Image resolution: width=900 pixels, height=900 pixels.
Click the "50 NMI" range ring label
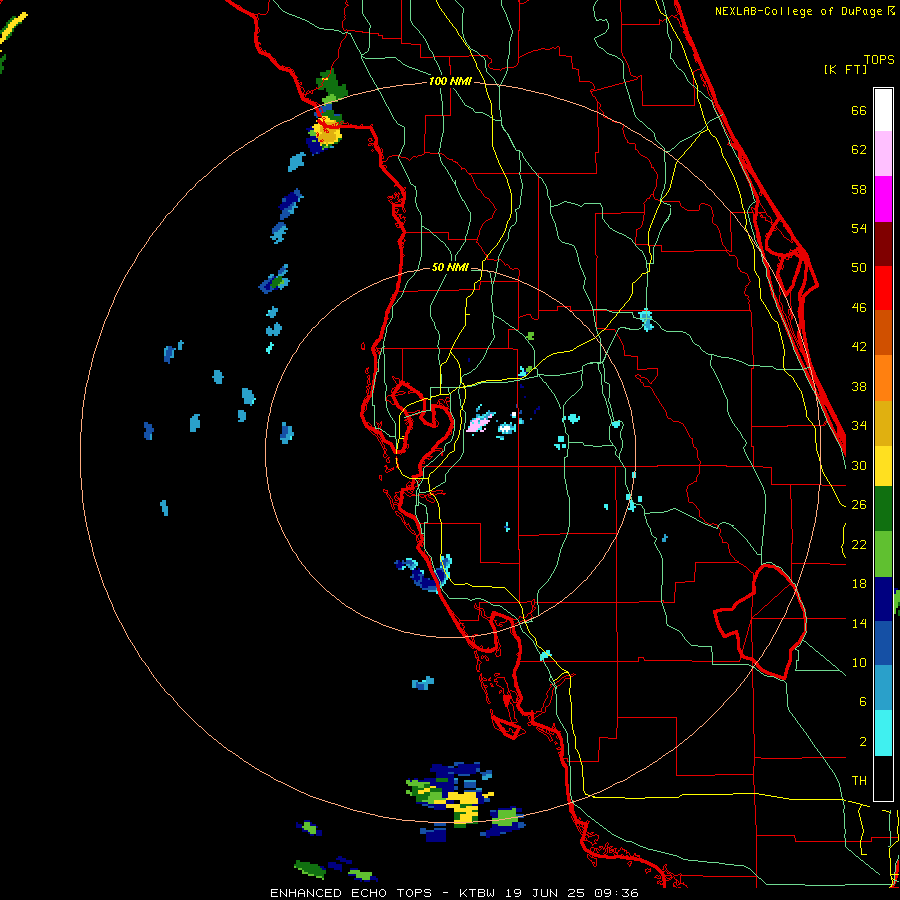pos(450,267)
